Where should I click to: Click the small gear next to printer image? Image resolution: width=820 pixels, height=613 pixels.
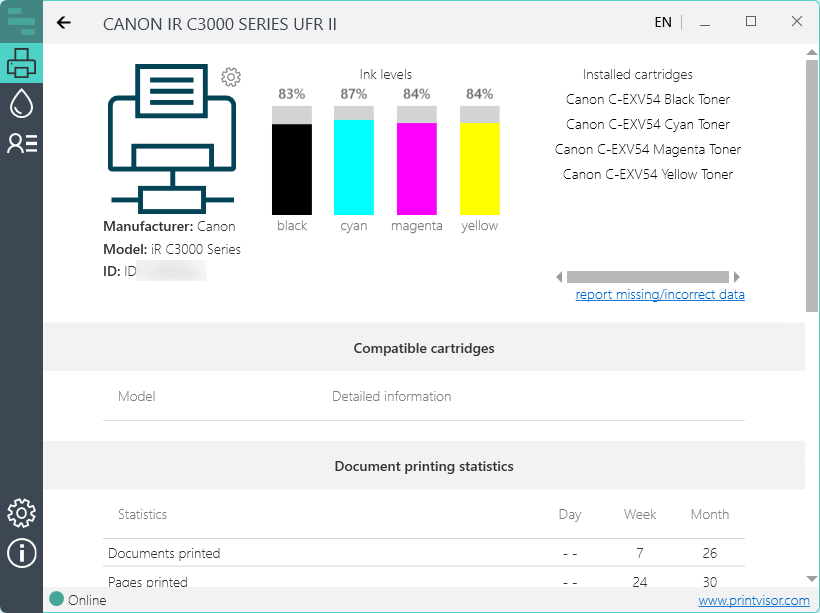[x=231, y=77]
